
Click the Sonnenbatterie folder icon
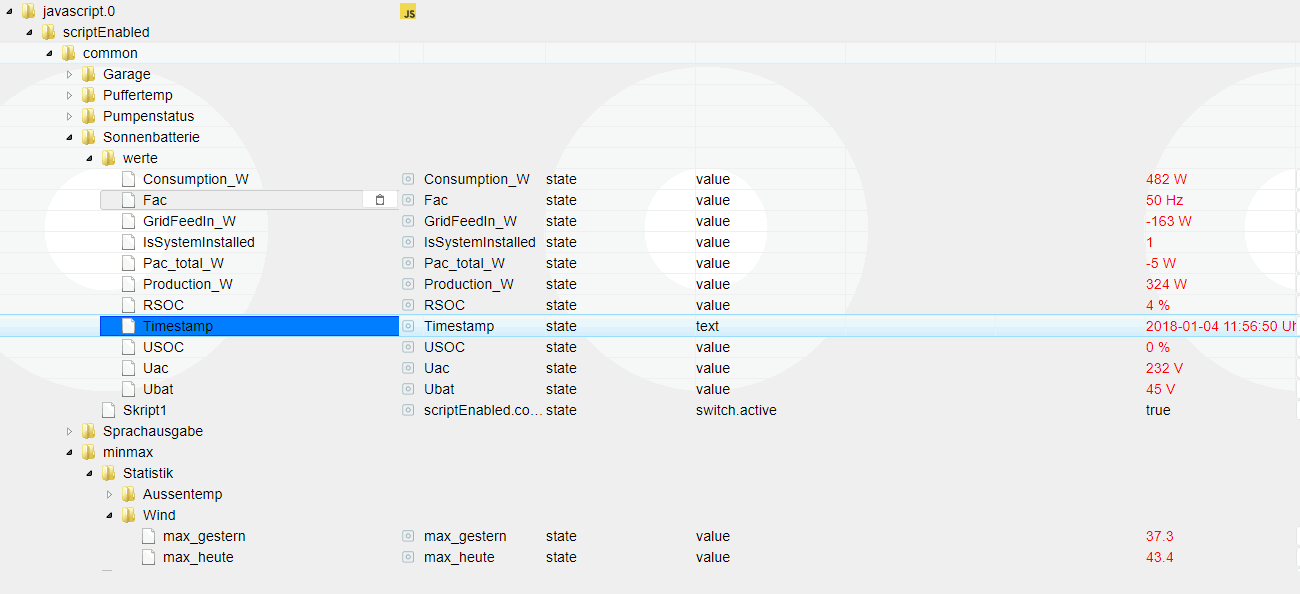(x=89, y=137)
